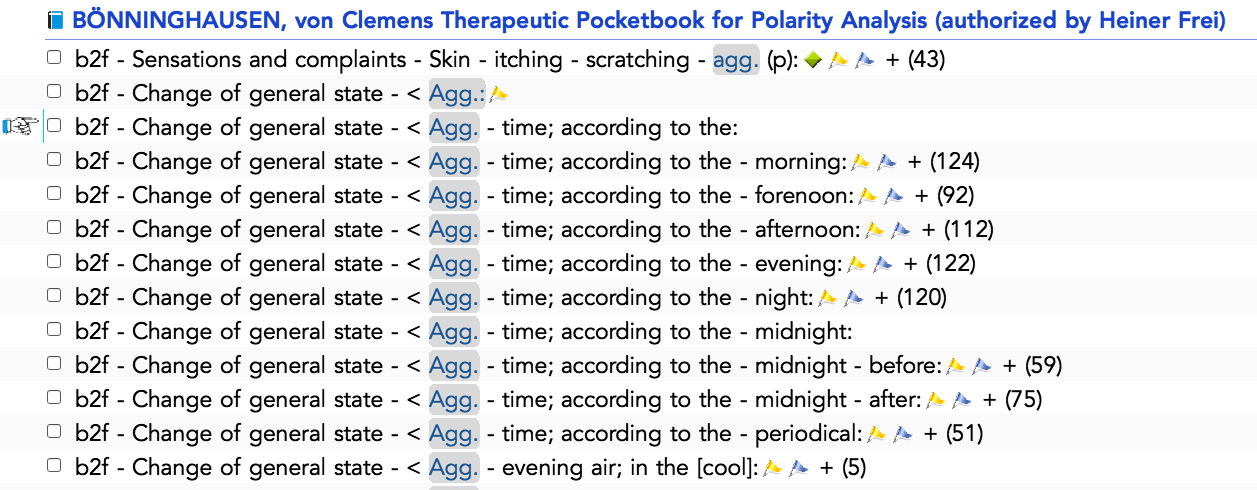Expand the plus sign on the night row
Viewport: 1257px width, 490px height.
(x=882, y=298)
